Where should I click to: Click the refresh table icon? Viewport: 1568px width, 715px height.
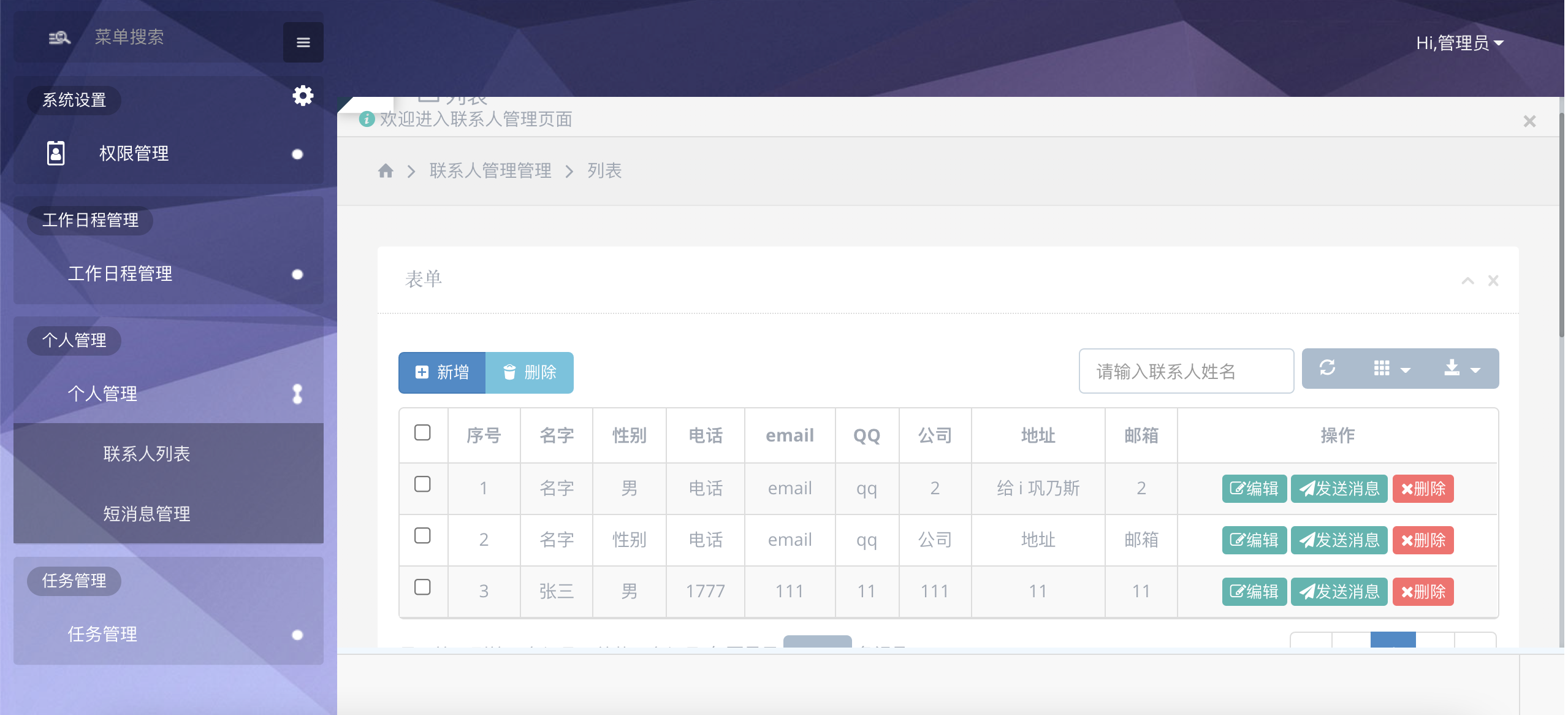(x=1327, y=368)
